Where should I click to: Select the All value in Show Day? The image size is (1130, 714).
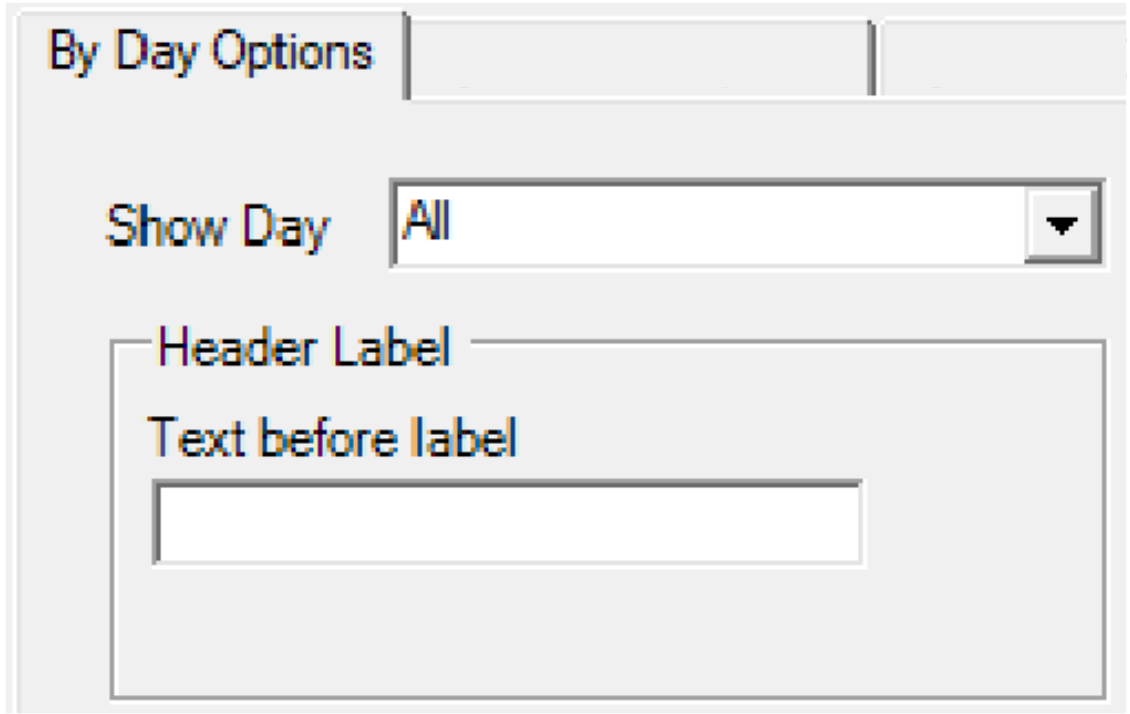(426, 222)
